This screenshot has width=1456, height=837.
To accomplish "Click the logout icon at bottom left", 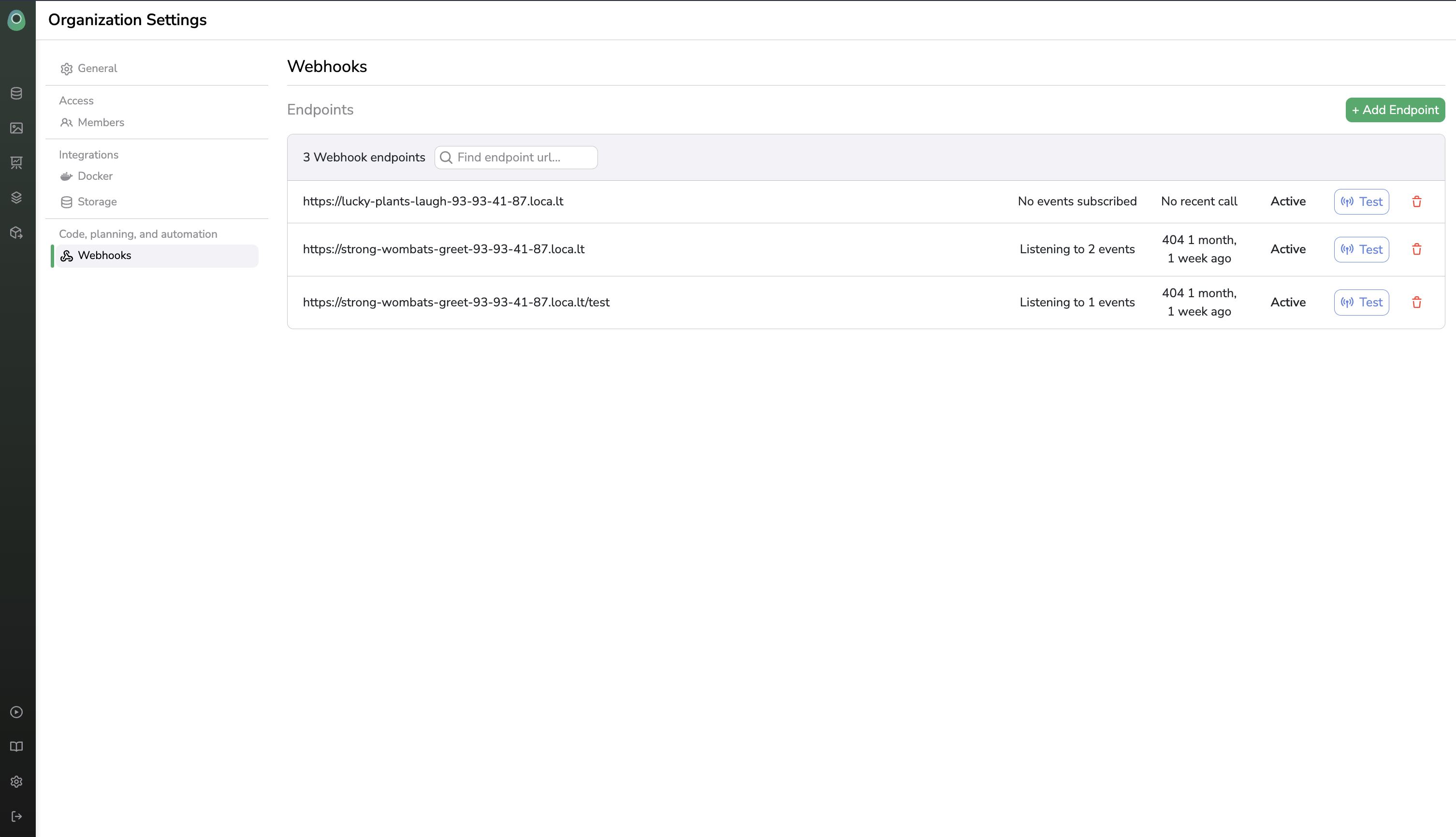I will pyautogui.click(x=16, y=816).
